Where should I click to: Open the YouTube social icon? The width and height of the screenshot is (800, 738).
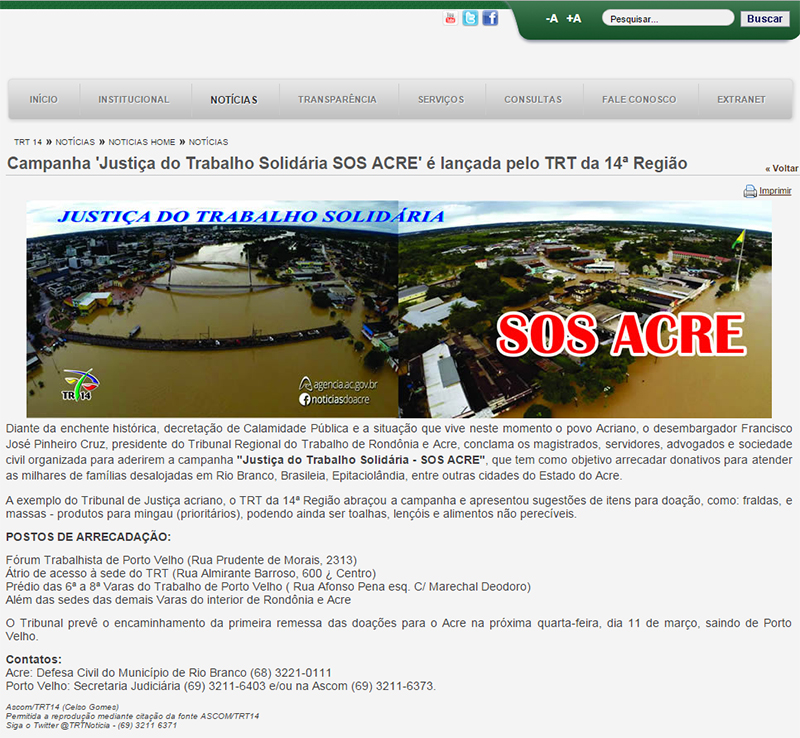(451, 18)
